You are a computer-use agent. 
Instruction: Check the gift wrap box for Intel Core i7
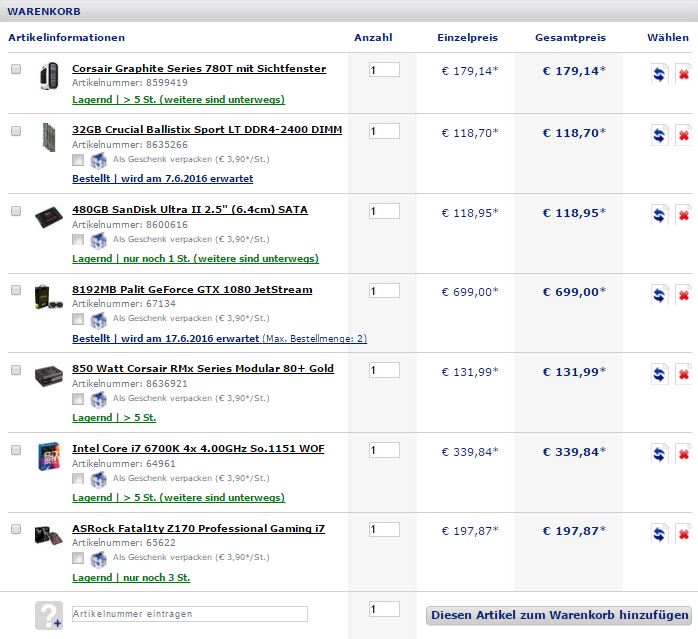click(78, 479)
